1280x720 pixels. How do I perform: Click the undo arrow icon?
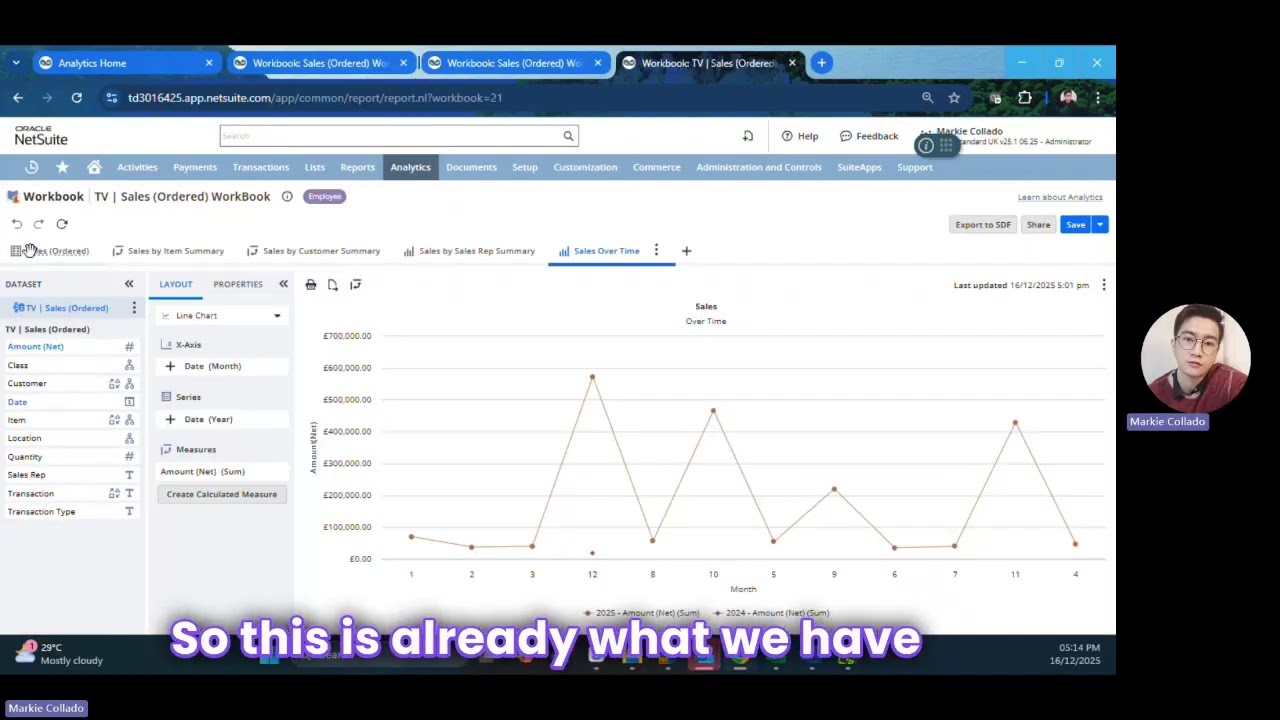pyautogui.click(x=17, y=224)
